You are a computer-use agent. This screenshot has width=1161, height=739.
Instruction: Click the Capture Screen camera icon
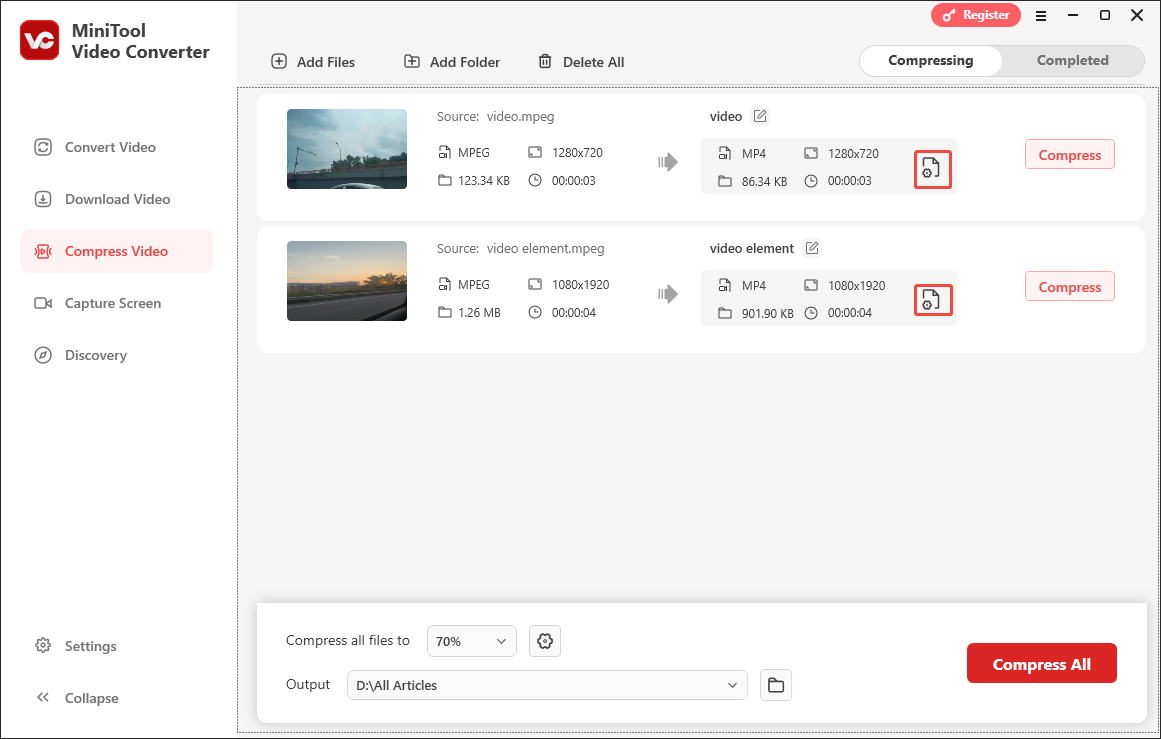(x=43, y=303)
